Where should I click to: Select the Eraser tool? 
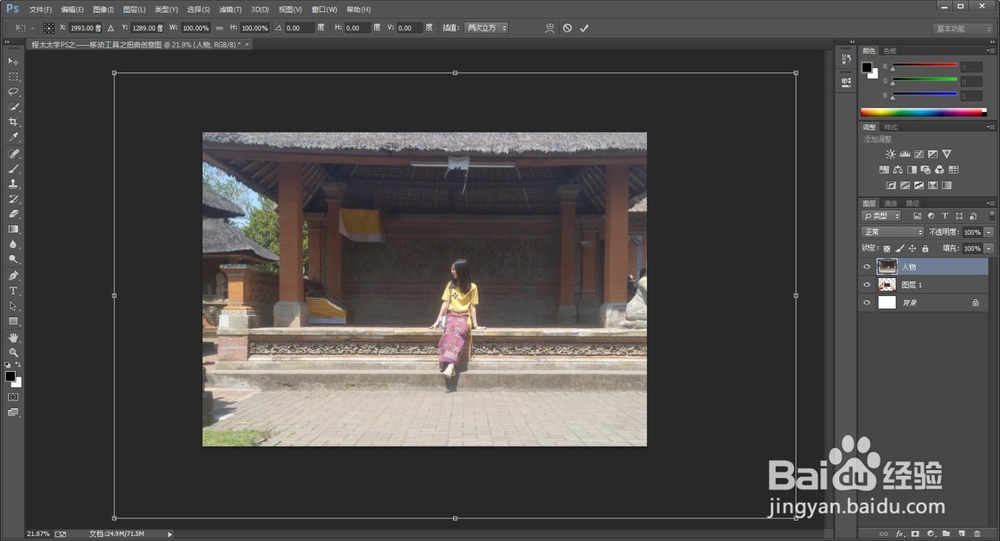[x=13, y=214]
